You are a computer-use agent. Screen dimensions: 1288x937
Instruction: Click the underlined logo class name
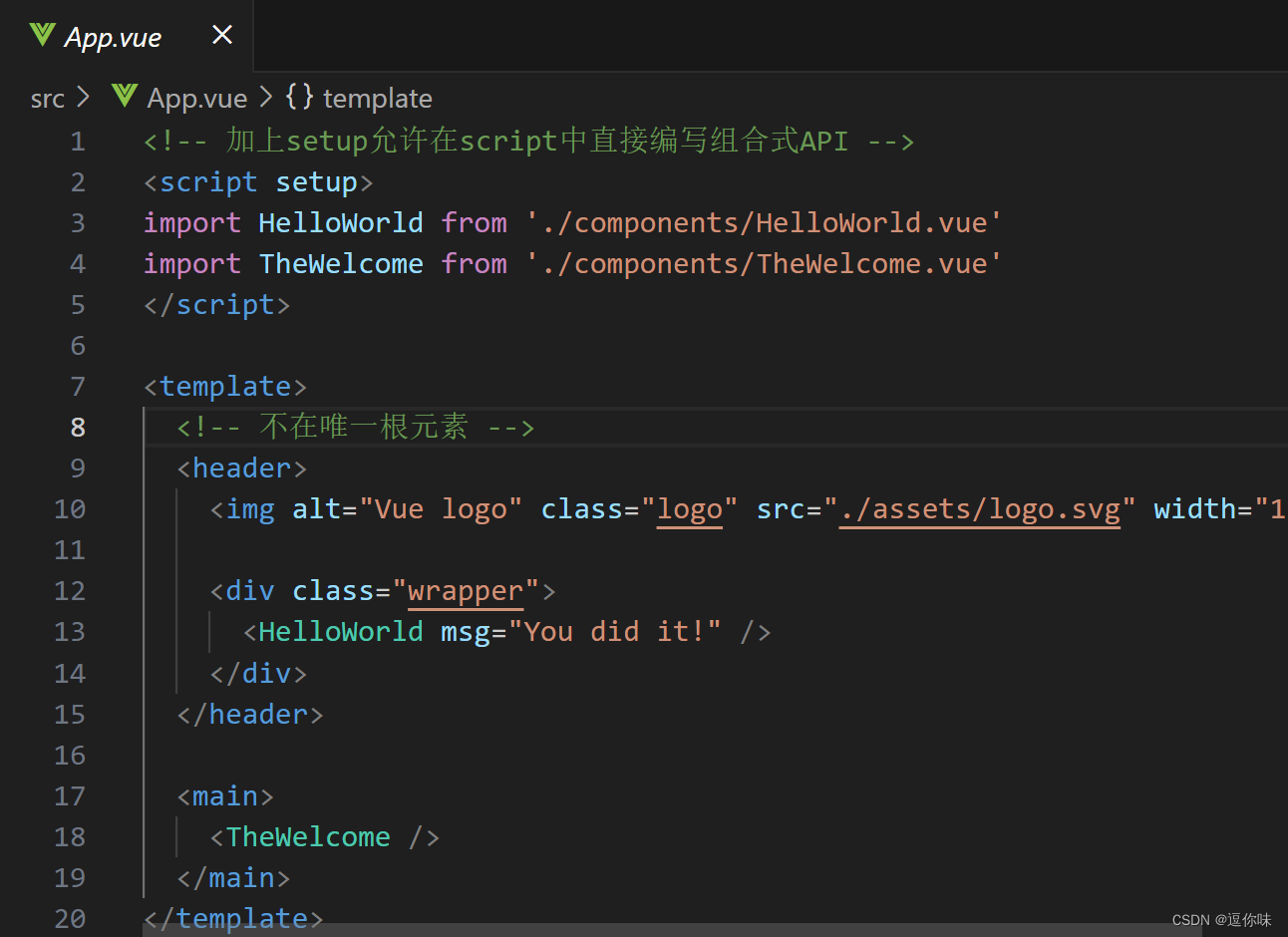(x=690, y=508)
